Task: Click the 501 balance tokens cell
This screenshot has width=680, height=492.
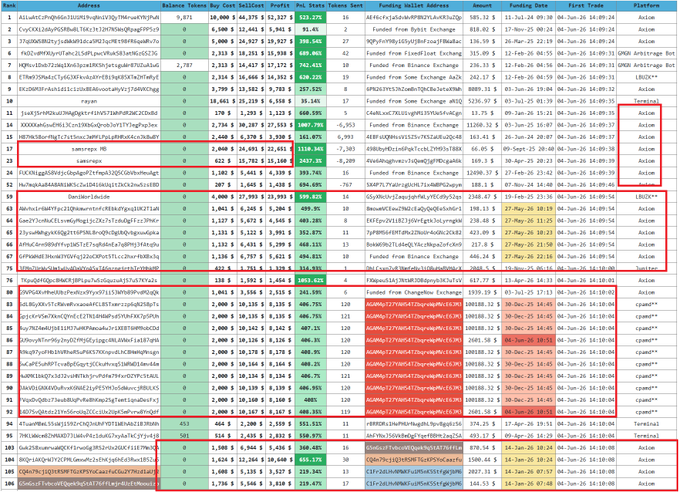Action: coord(184,436)
